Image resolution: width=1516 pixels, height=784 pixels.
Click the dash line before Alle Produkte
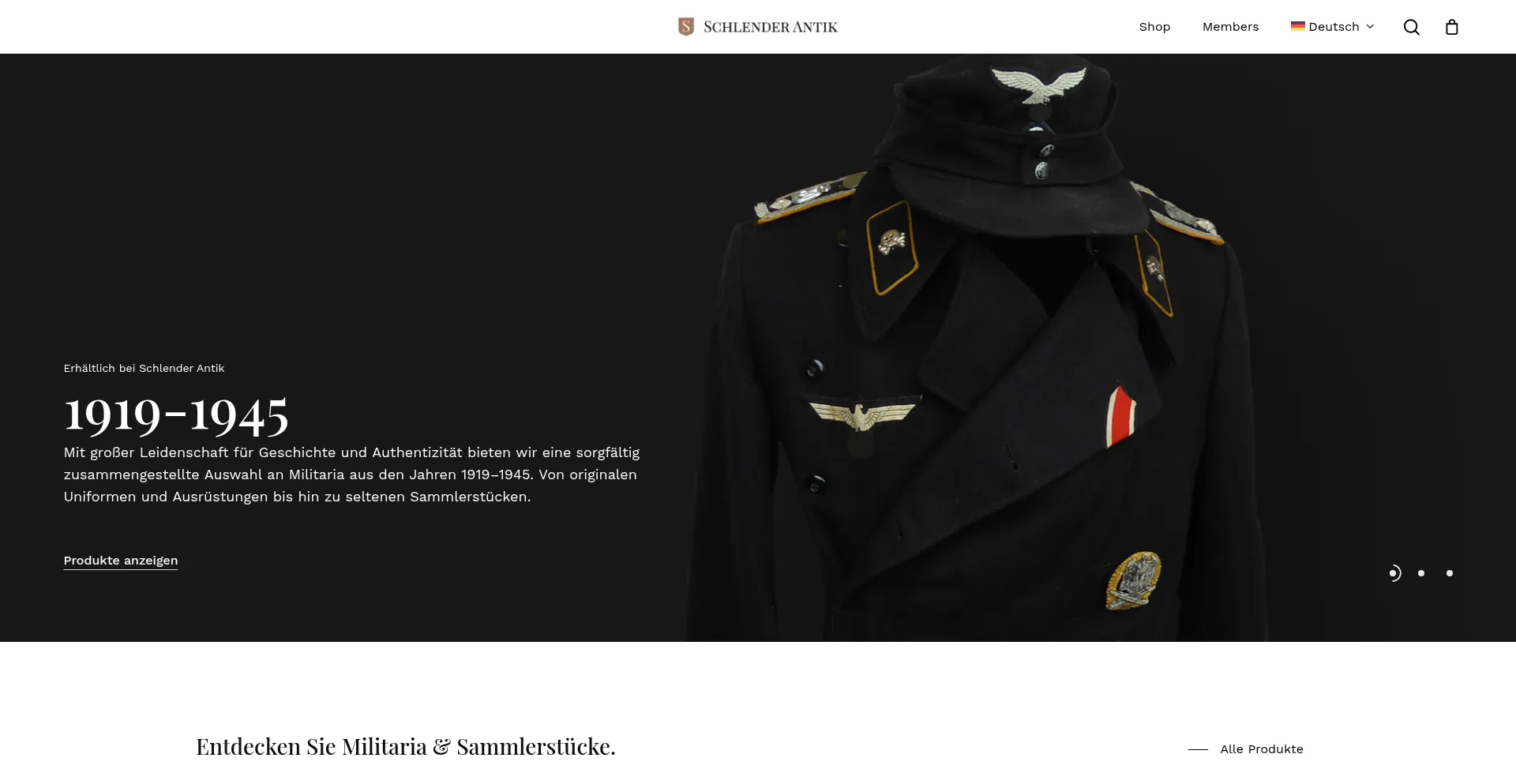[x=1198, y=749]
